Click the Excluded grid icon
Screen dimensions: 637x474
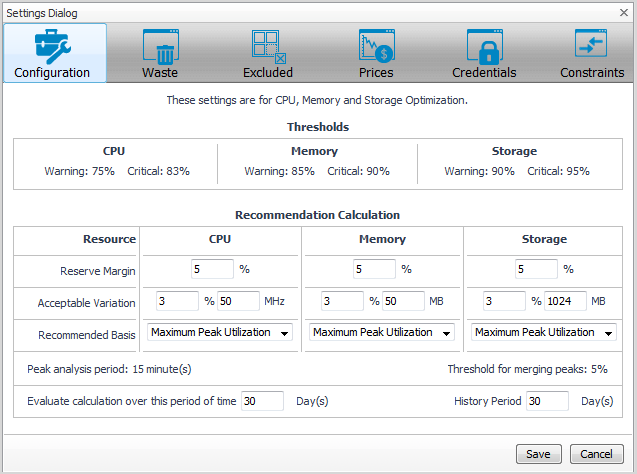click(268, 46)
